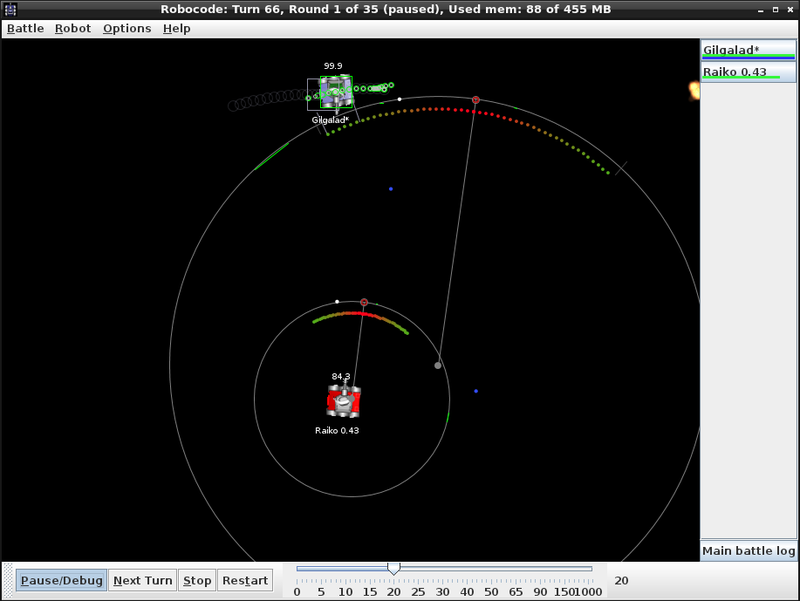Stop the battle
800x601 pixels.
click(x=197, y=581)
